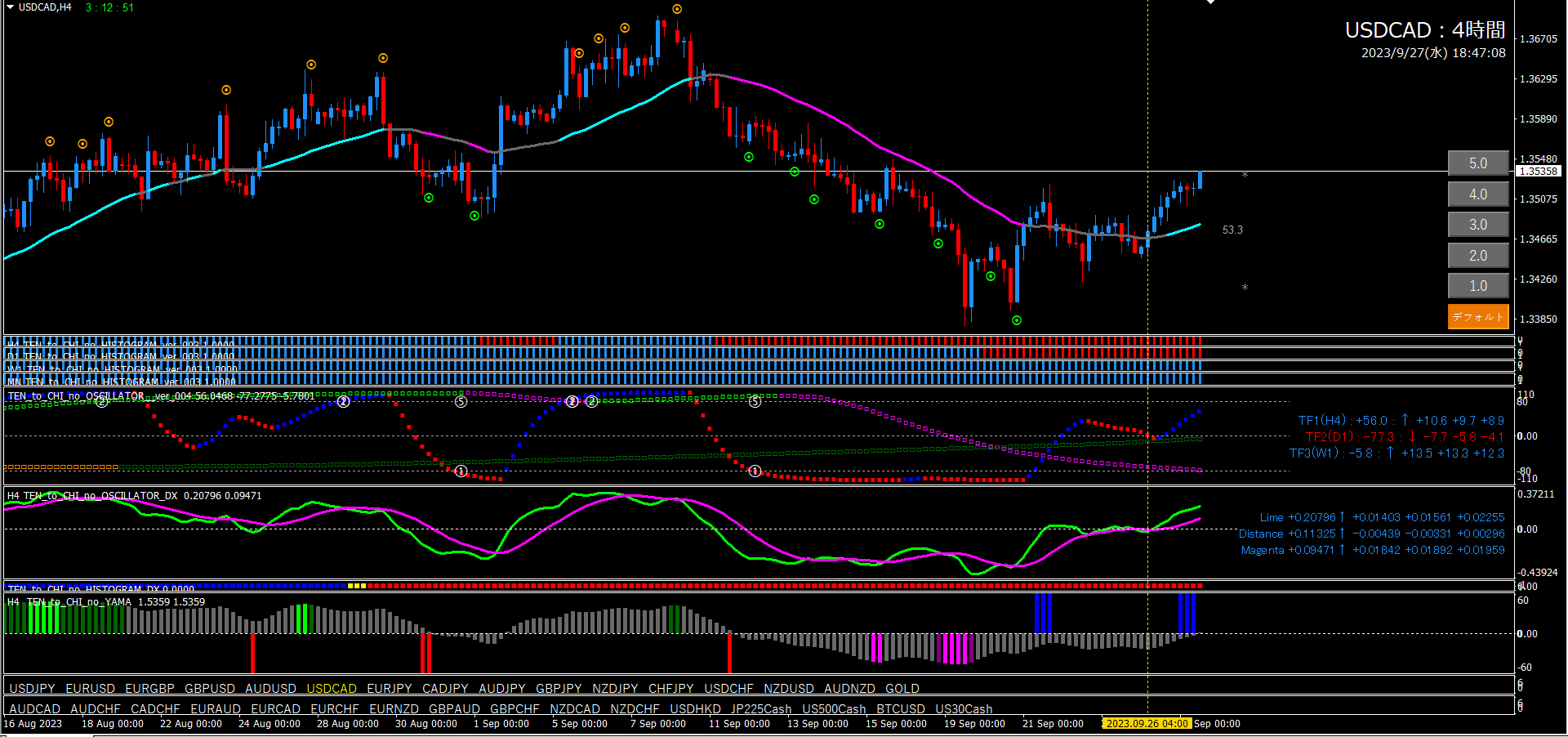Switch chart to EURAUD symbol
Screen dimensions: 1568x737
click(216, 709)
